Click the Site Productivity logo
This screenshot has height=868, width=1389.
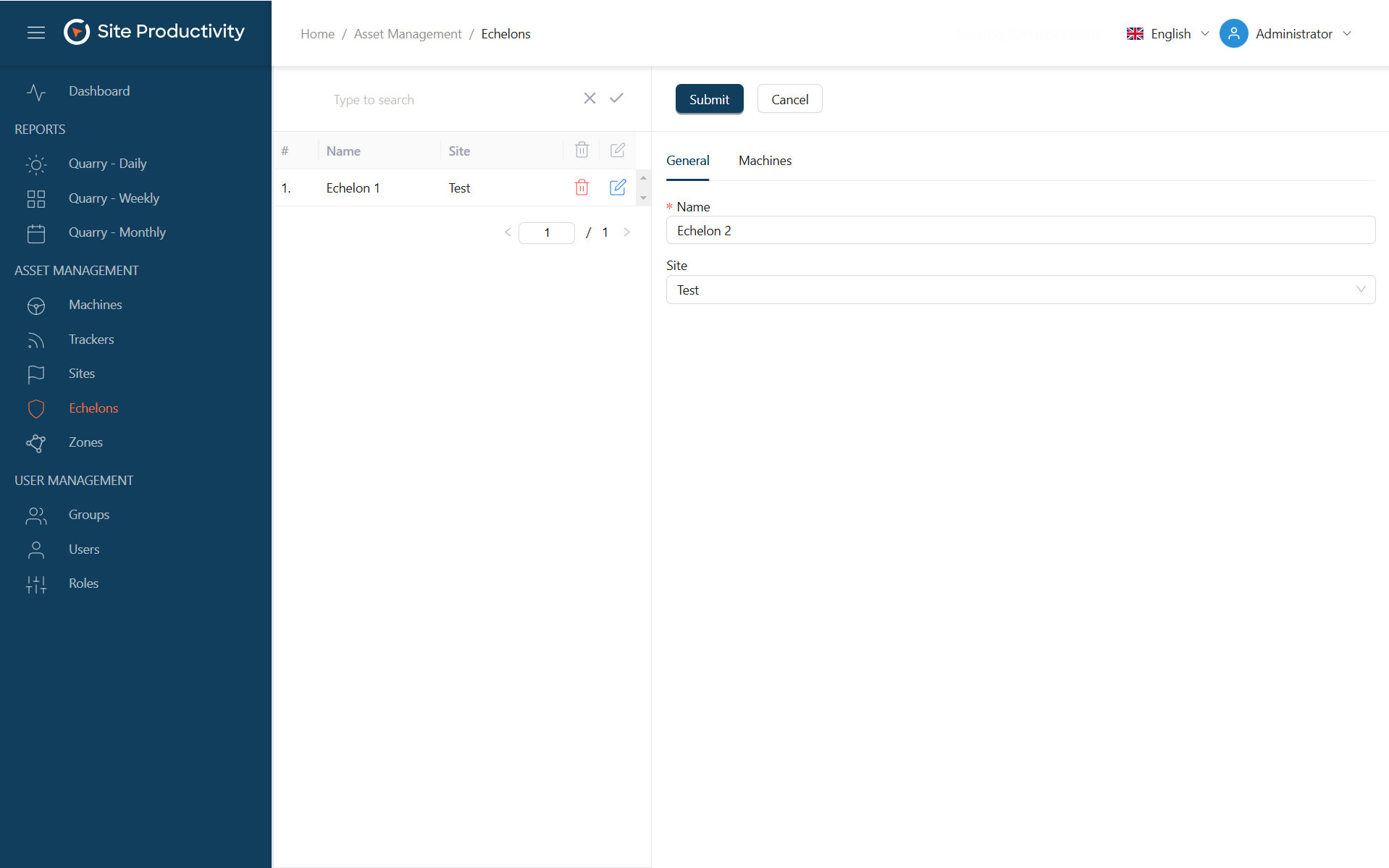[x=154, y=32]
